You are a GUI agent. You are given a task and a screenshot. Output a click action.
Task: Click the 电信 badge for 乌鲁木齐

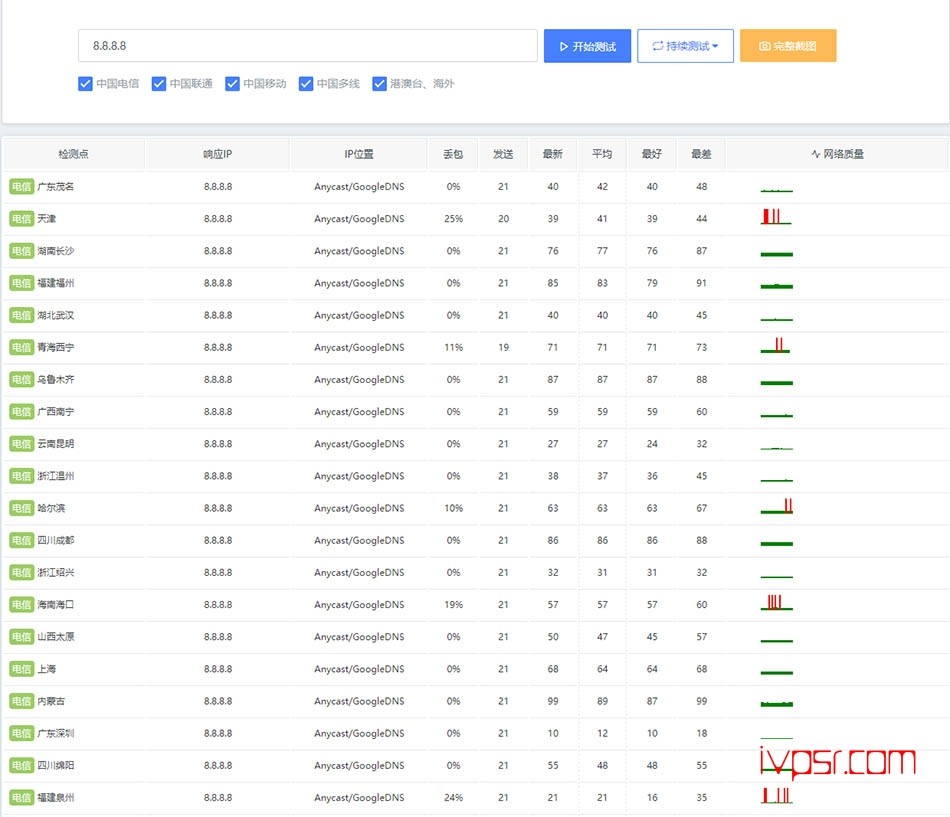pyautogui.click(x=21, y=379)
